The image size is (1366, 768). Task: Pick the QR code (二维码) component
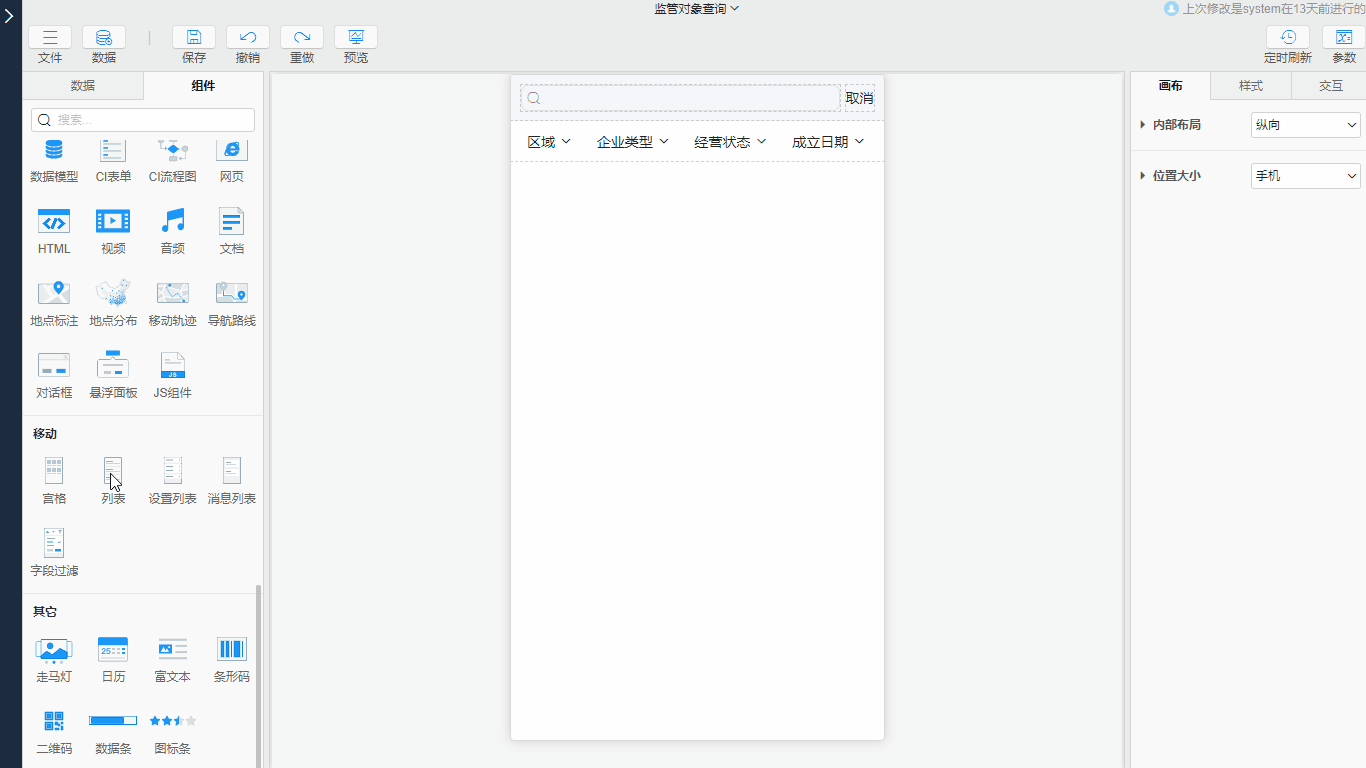54,722
